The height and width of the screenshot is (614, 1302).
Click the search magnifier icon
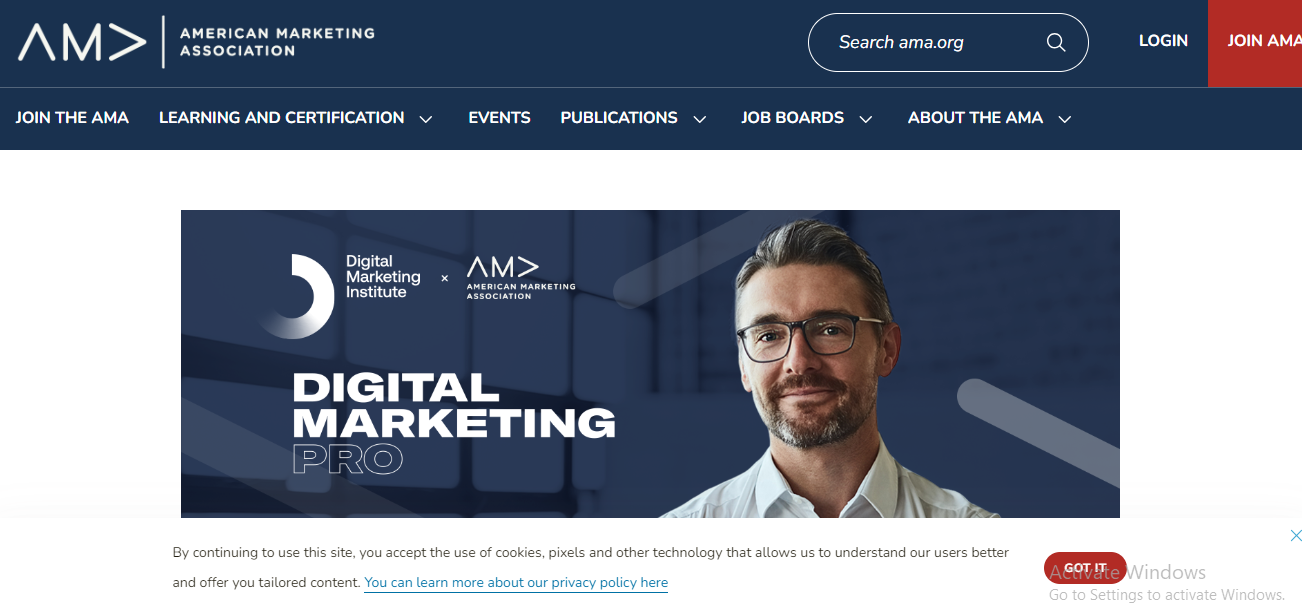(x=1056, y=42)
